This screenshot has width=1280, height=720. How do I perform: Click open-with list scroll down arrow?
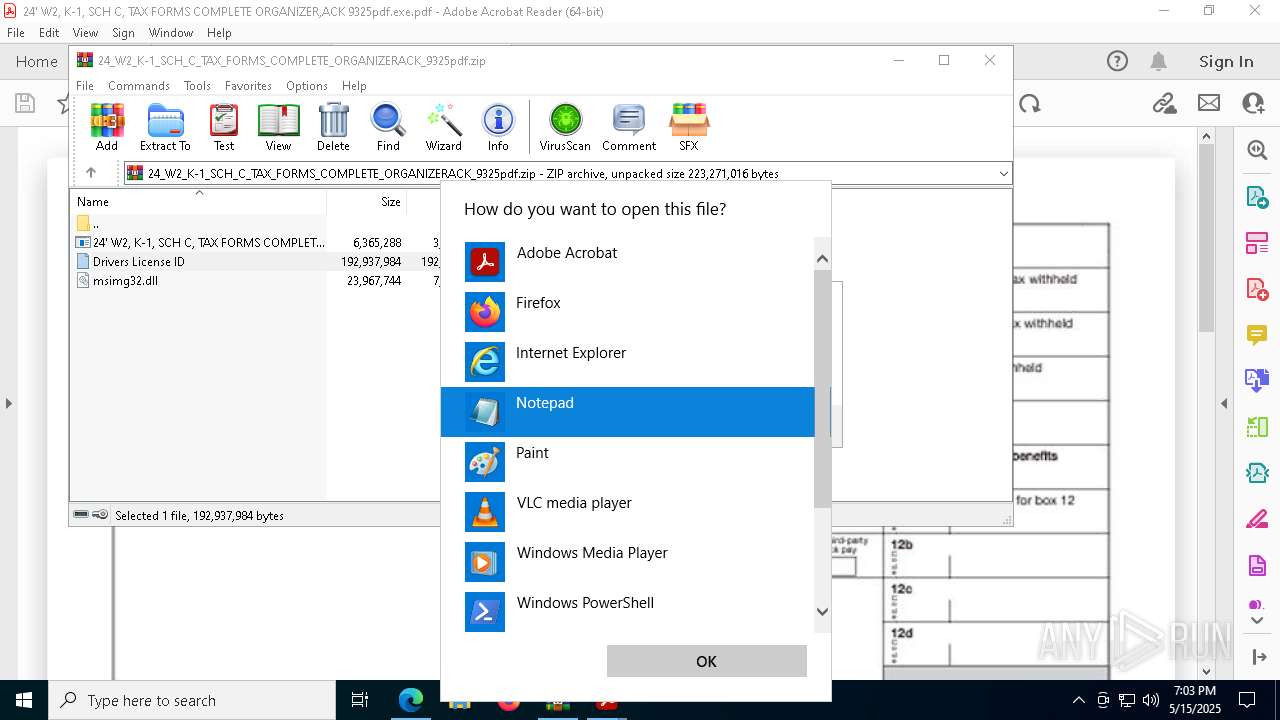tap(823, 612)
